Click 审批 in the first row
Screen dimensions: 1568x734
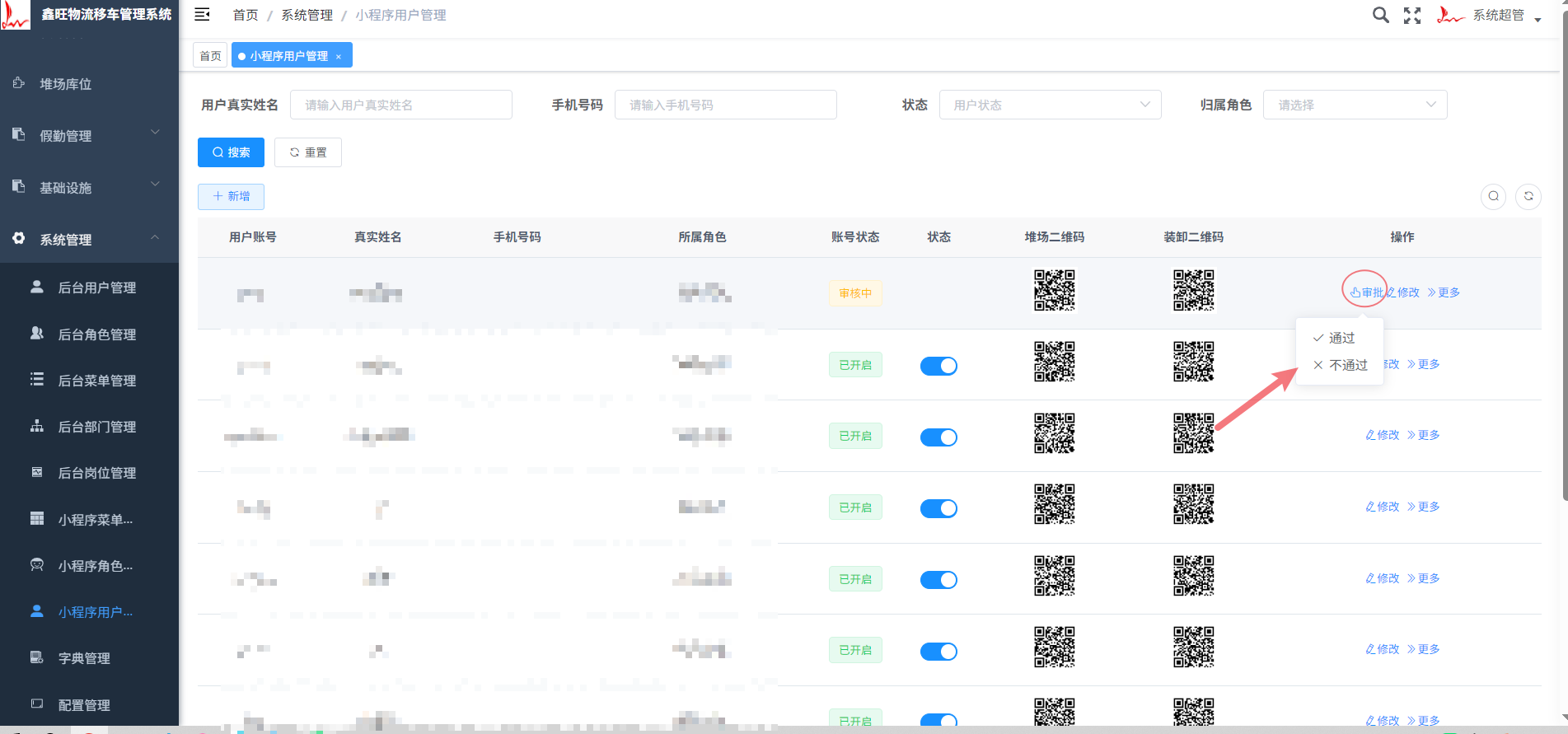(x=1366, y=292)
